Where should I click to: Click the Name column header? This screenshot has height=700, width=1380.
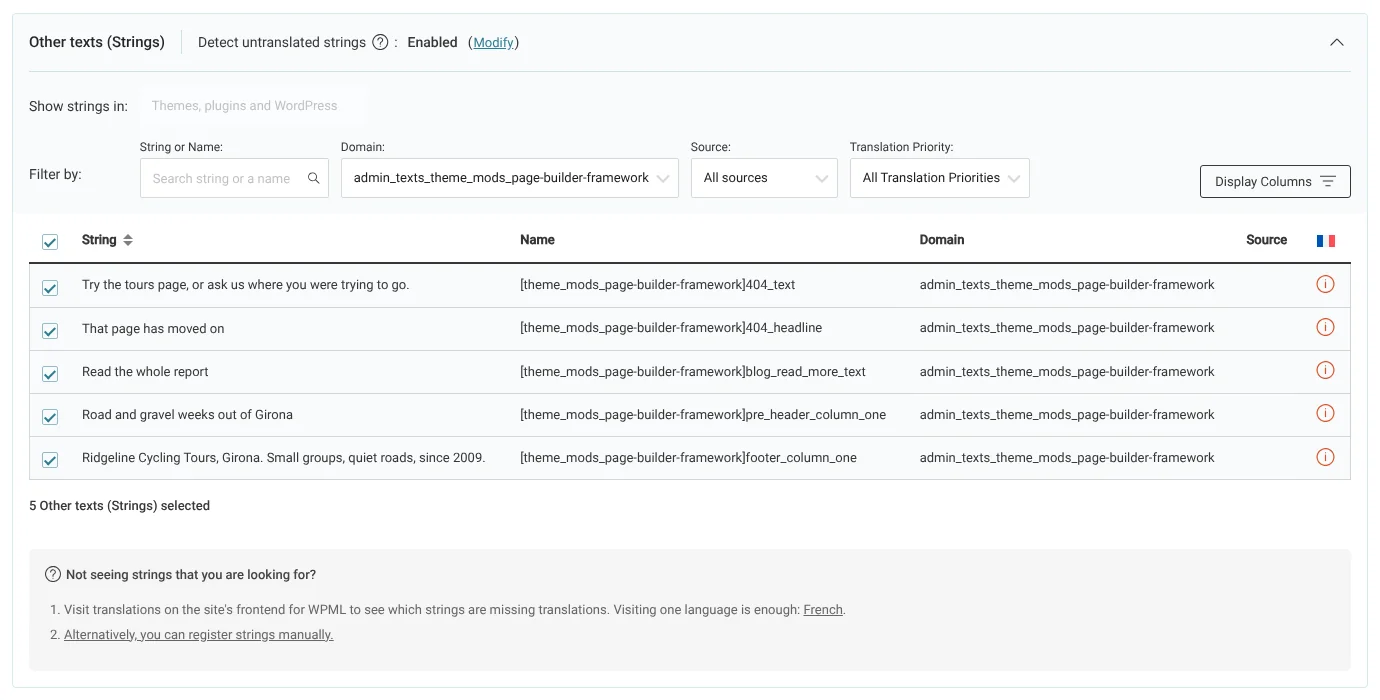(x=537, y=240)
